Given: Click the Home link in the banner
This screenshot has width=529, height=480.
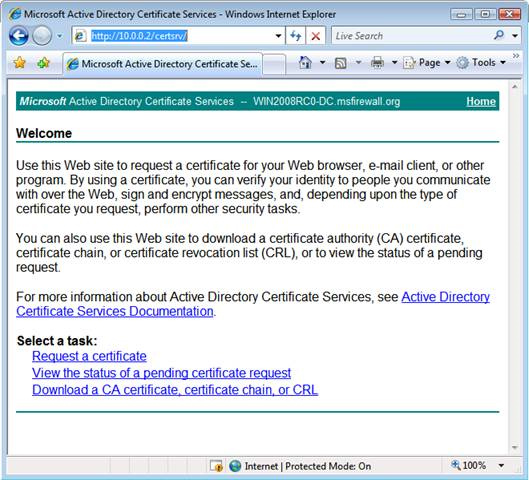Looking at the screenshot, I should [481, 101].
